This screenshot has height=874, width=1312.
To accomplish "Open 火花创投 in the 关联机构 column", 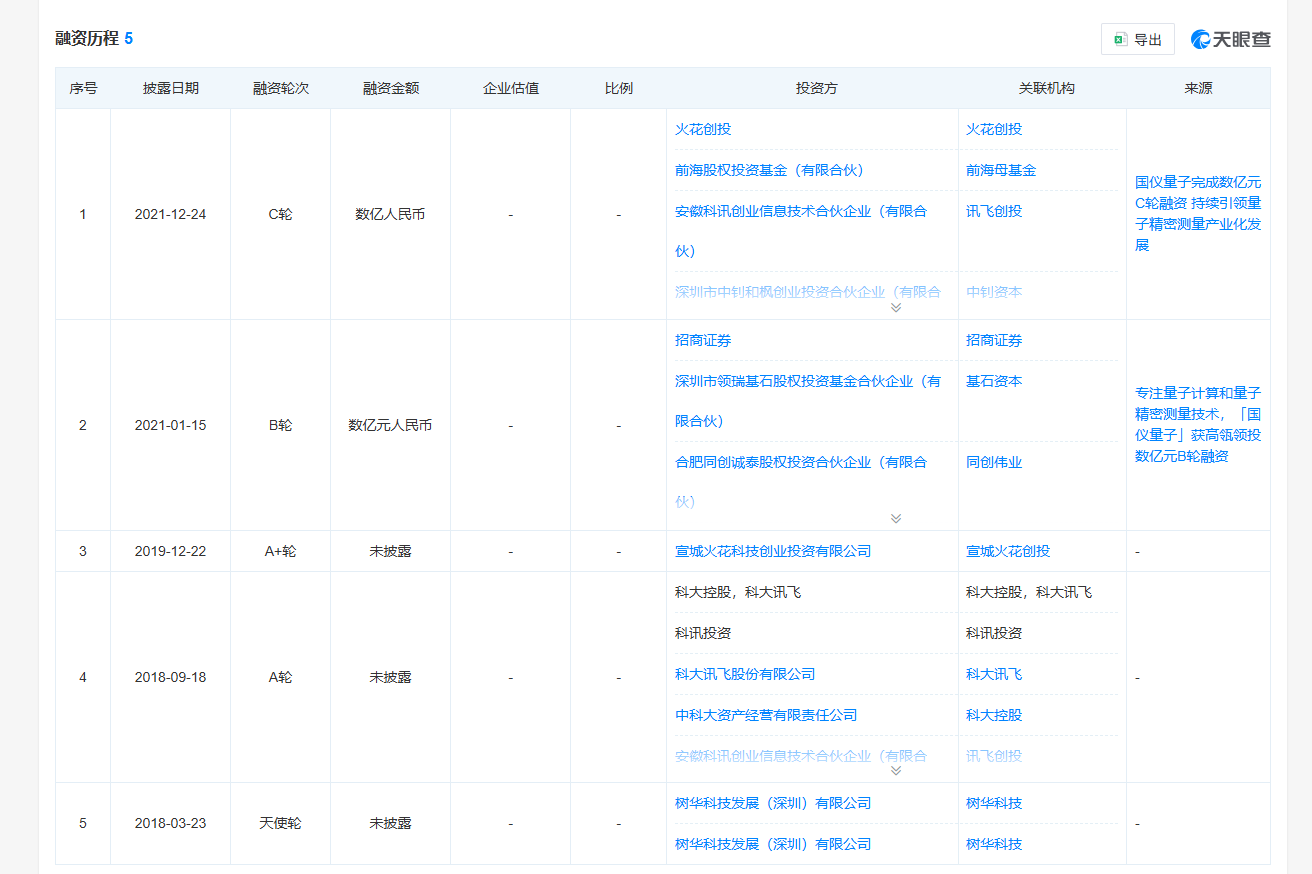I will (994, 129).
